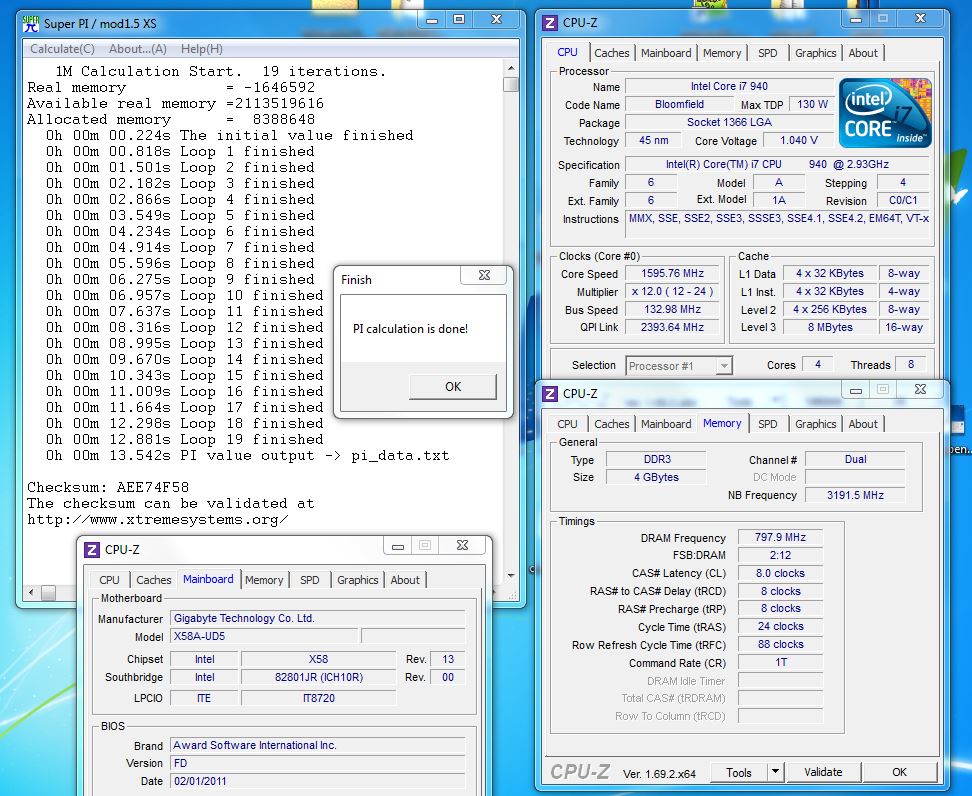Click the BIOS date 02/01/2011 field

coord(317,781)
